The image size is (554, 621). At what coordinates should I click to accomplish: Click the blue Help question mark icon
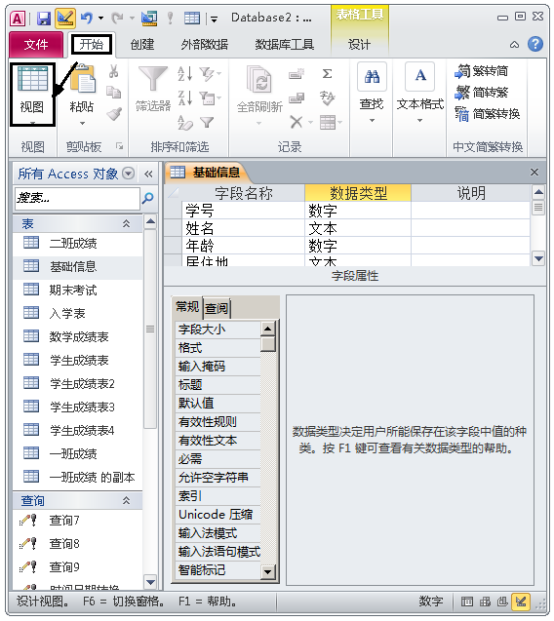(x=535, y=44)
